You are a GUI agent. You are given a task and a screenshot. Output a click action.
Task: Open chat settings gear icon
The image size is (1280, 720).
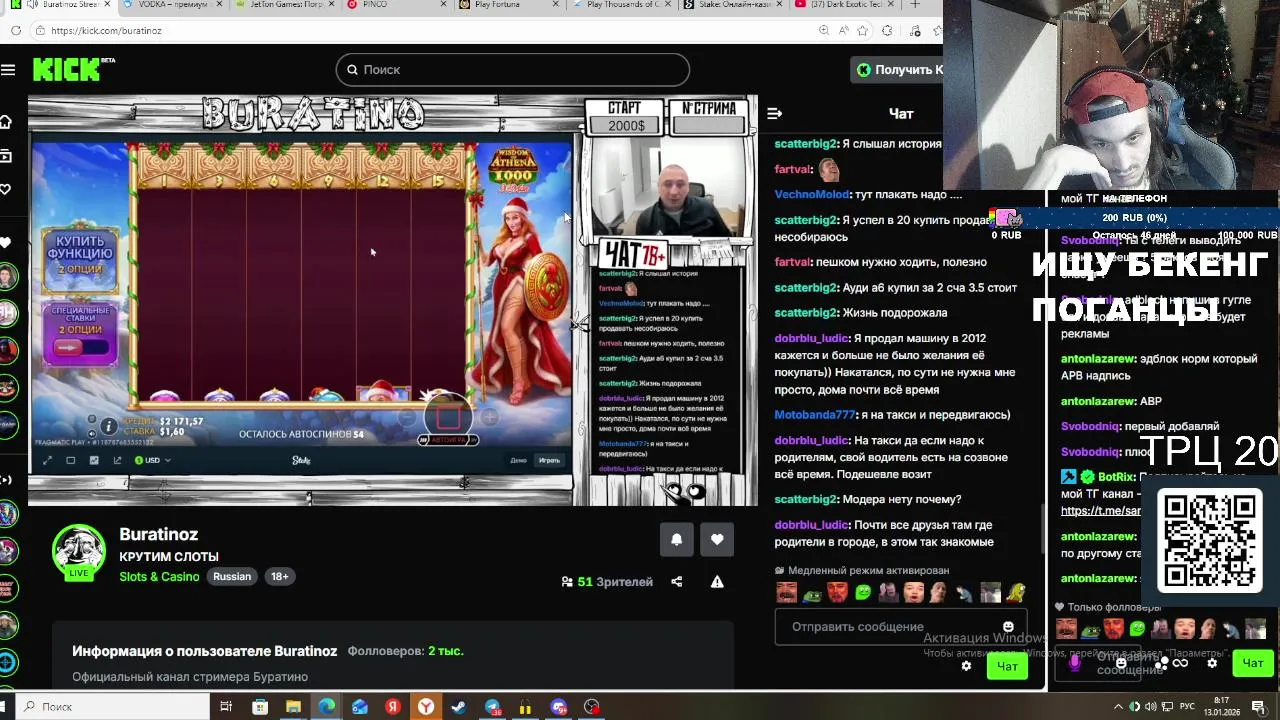tap(966, 666)
